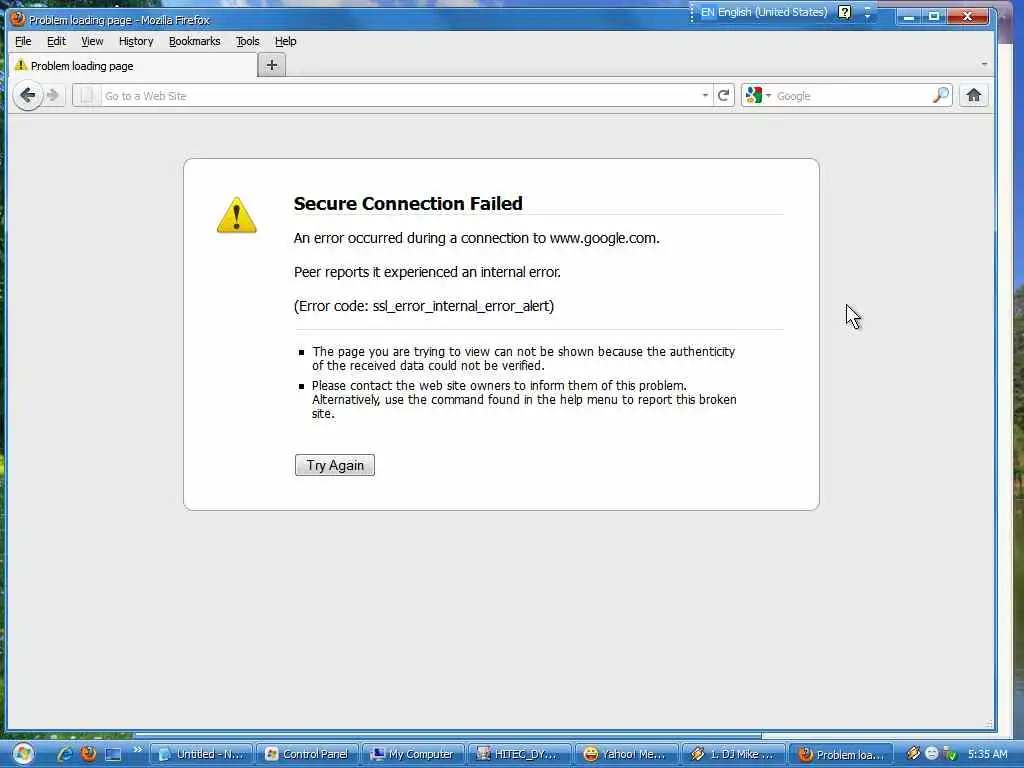This screenshot has height=768, width=1024.
Task: Click Peer reports internal error text
Action: coord(427,272)
